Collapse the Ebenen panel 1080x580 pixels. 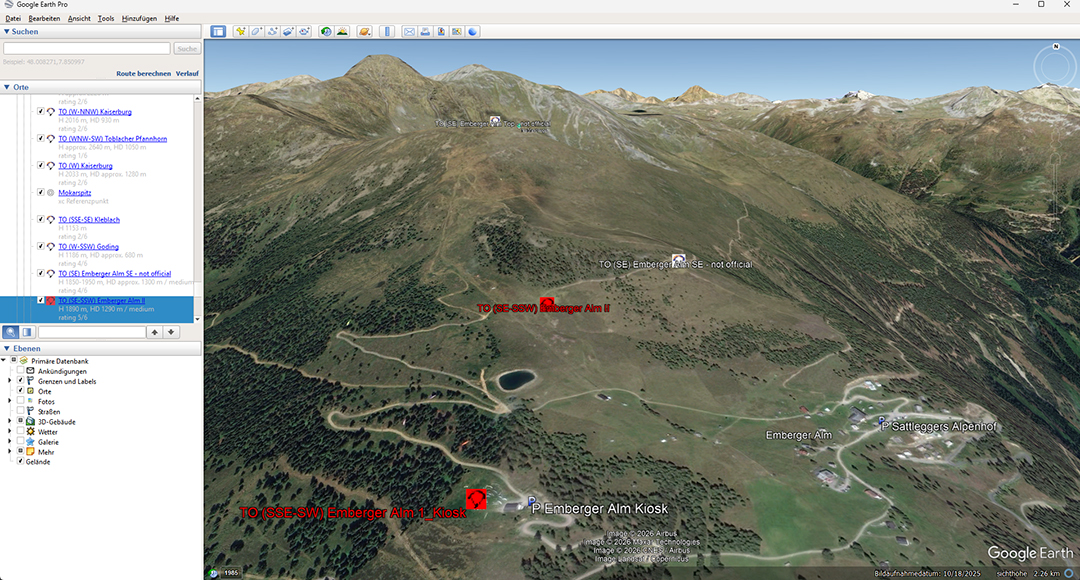tap(7, 348)
